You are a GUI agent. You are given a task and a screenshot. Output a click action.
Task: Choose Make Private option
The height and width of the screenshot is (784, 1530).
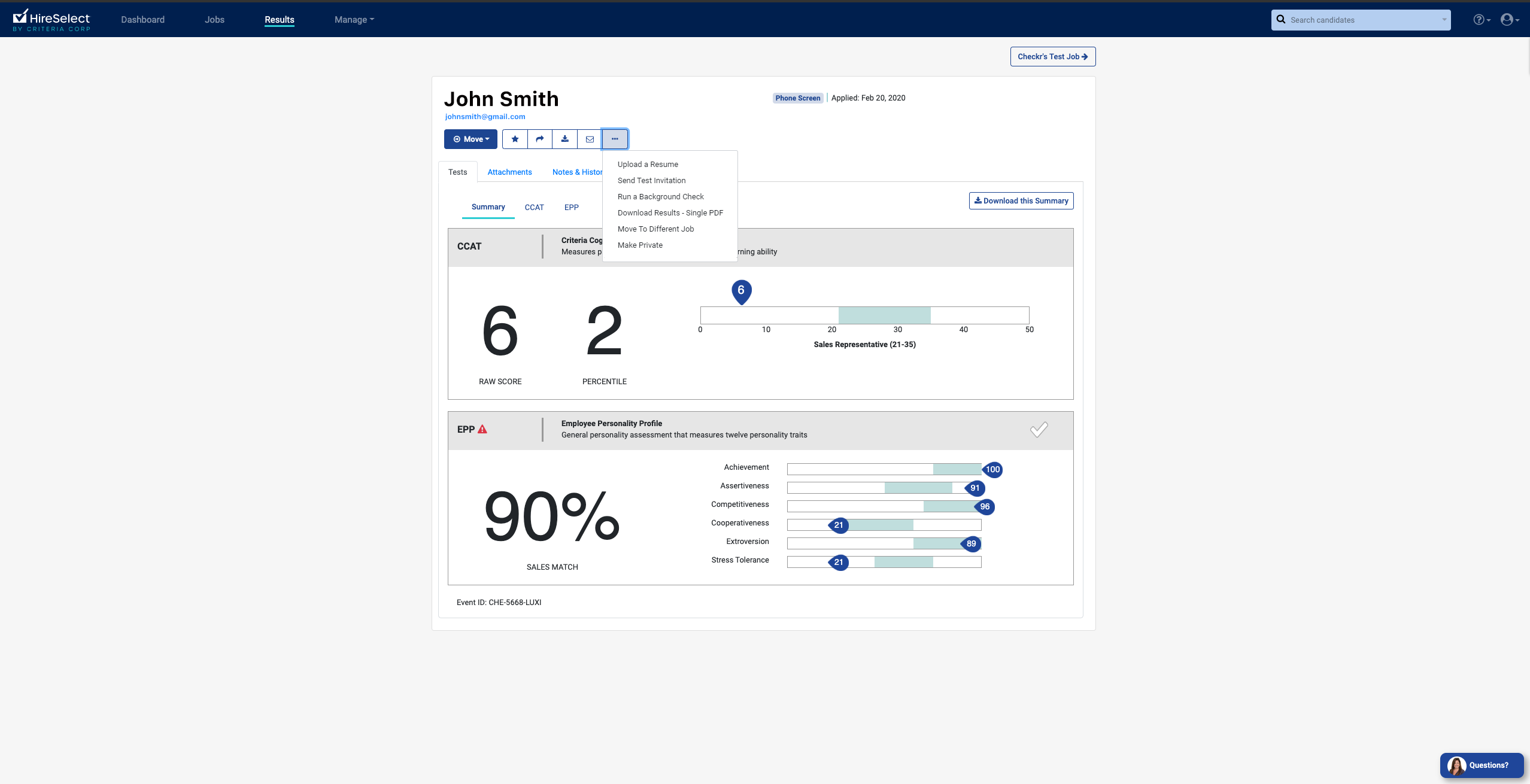coord(640,245)
